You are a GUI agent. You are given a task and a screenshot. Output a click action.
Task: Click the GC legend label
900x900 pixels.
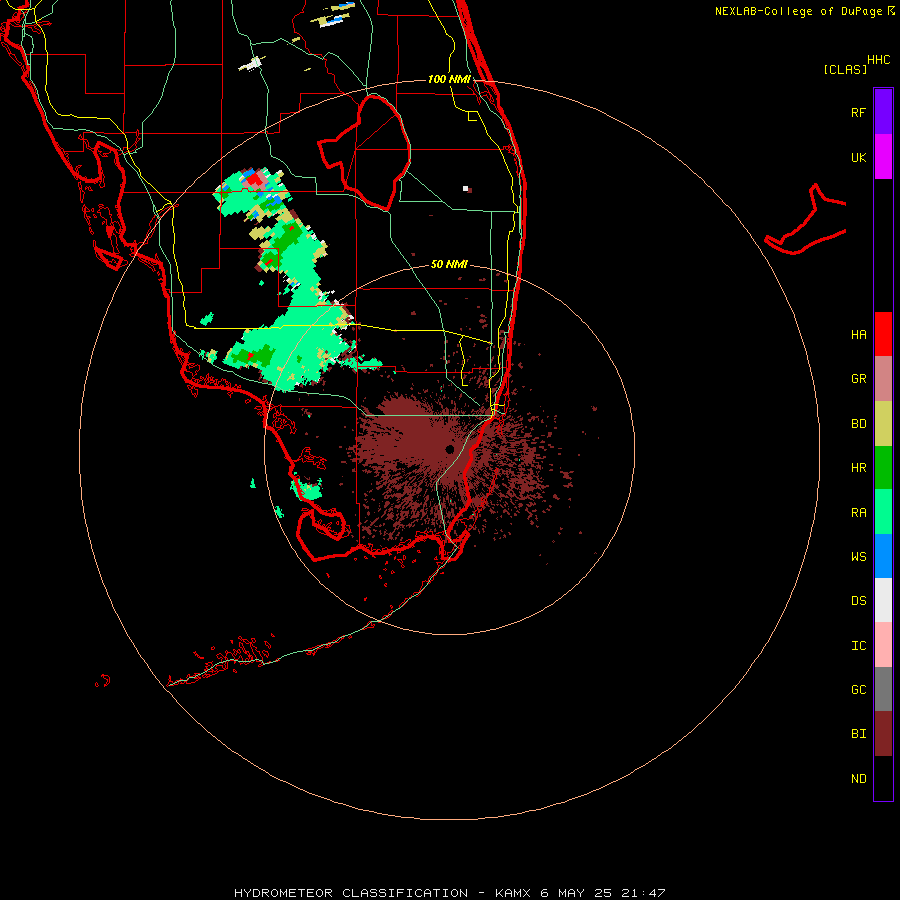(x=858, y=690)
